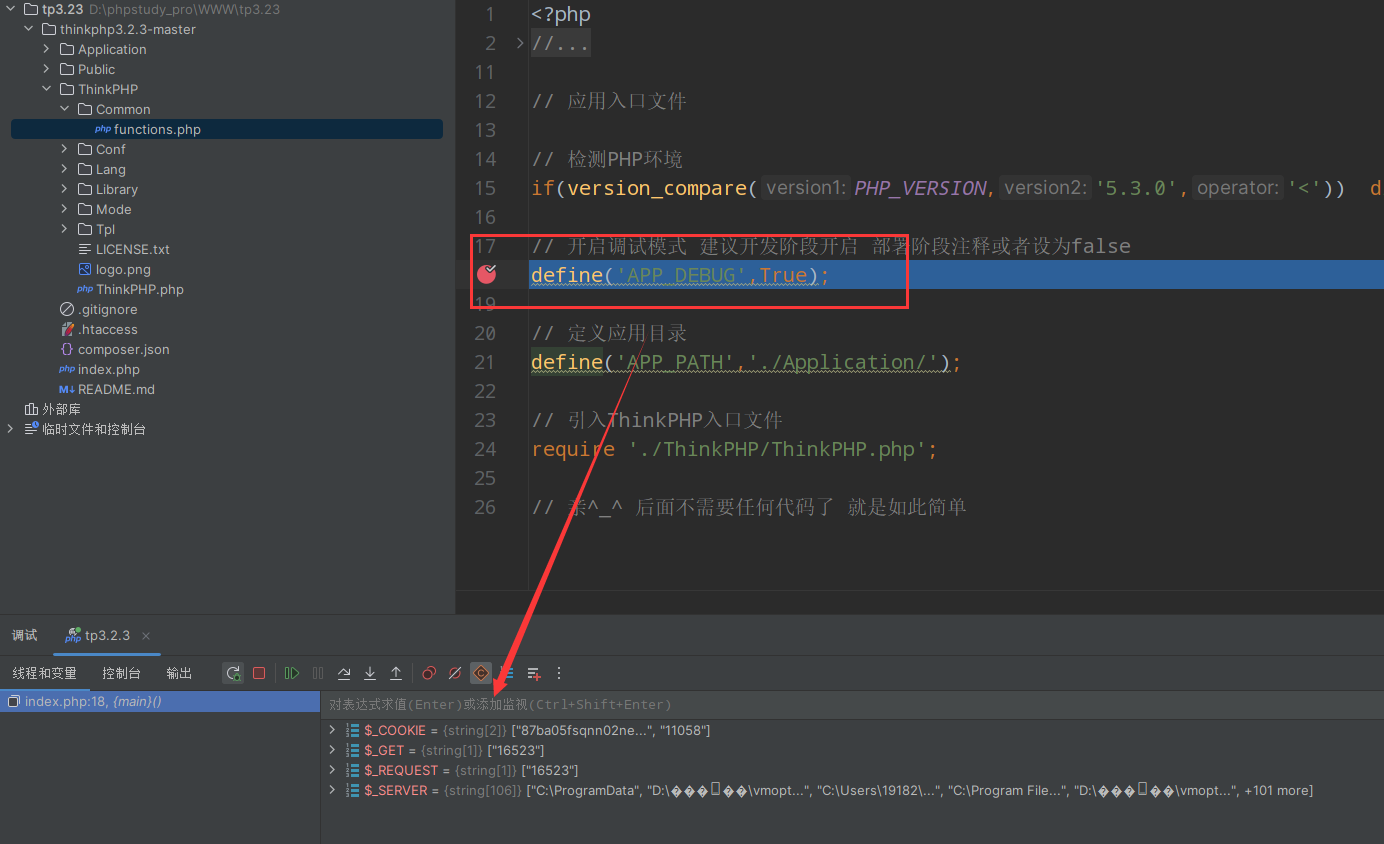Click the text file icon beside LICENSE.txt

(x=86, y=249)
